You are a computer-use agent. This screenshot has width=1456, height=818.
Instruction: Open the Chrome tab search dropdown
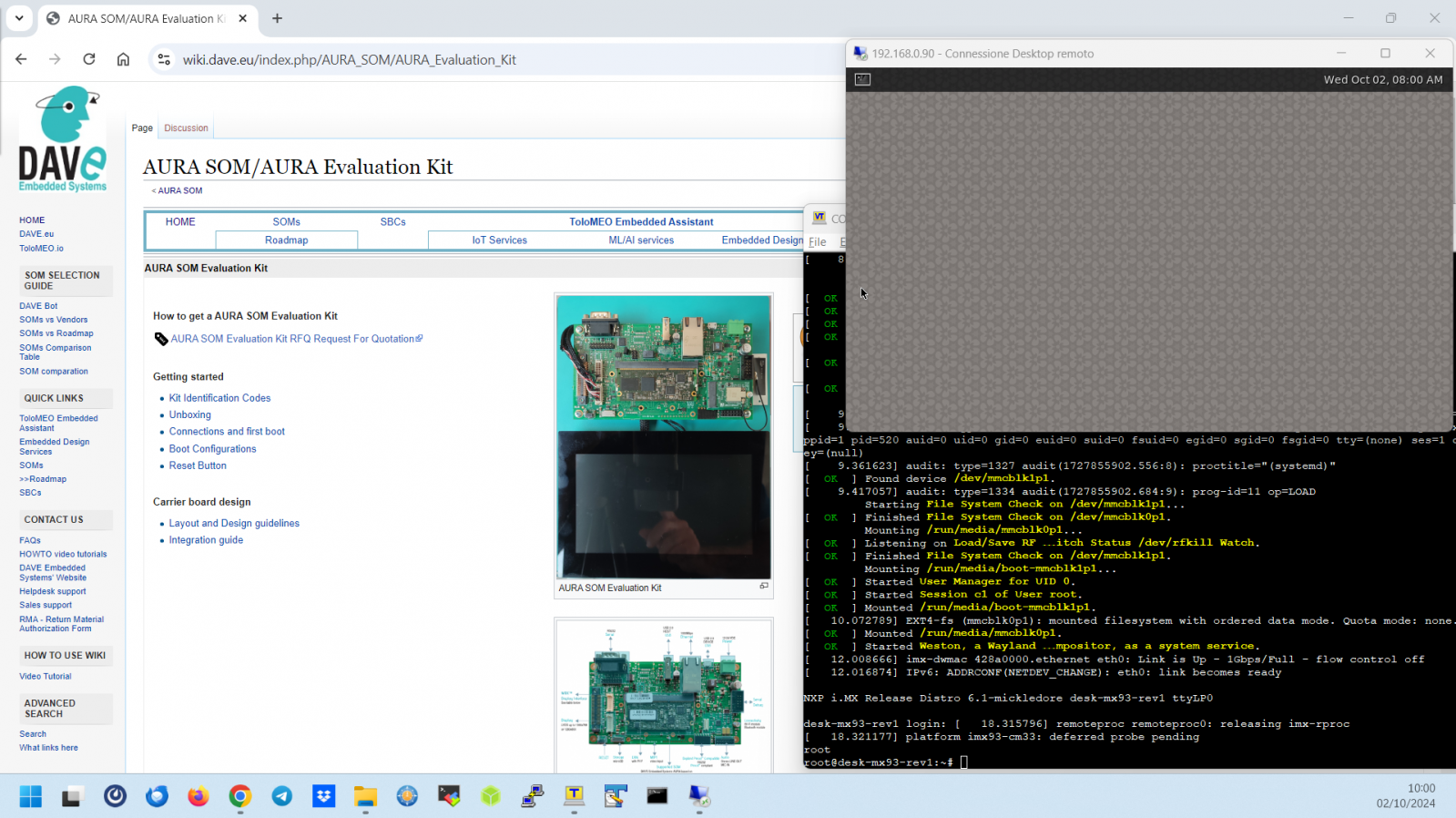click(19, 18)
